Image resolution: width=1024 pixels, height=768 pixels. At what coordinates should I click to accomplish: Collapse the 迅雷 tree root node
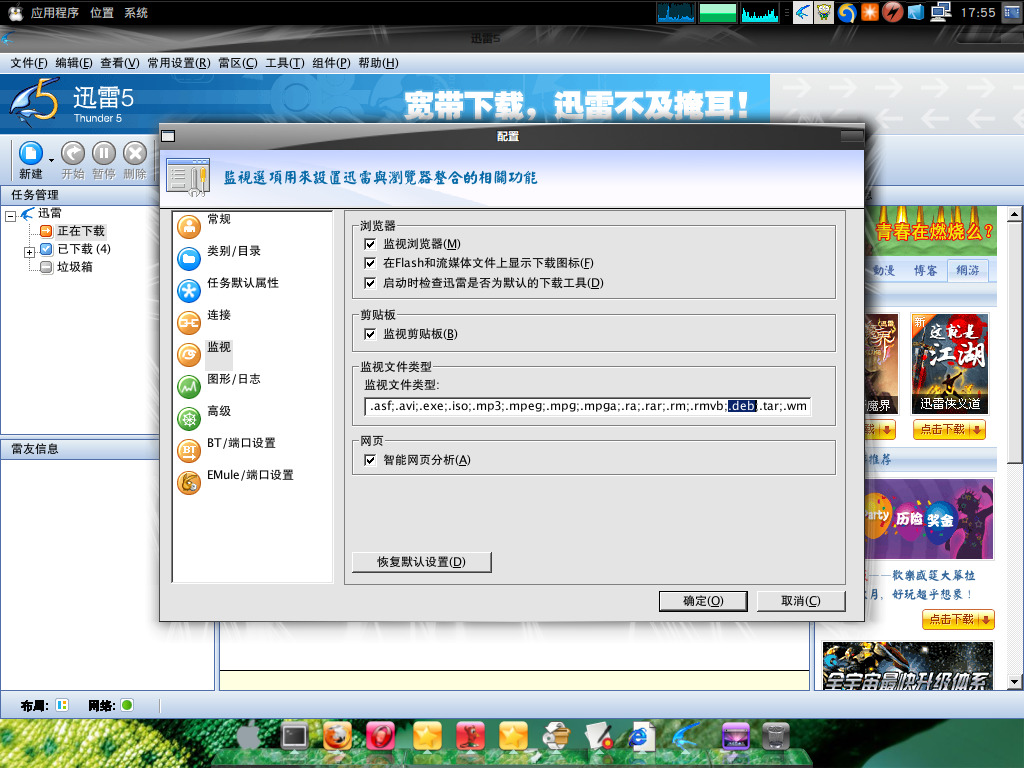[10, 216]
